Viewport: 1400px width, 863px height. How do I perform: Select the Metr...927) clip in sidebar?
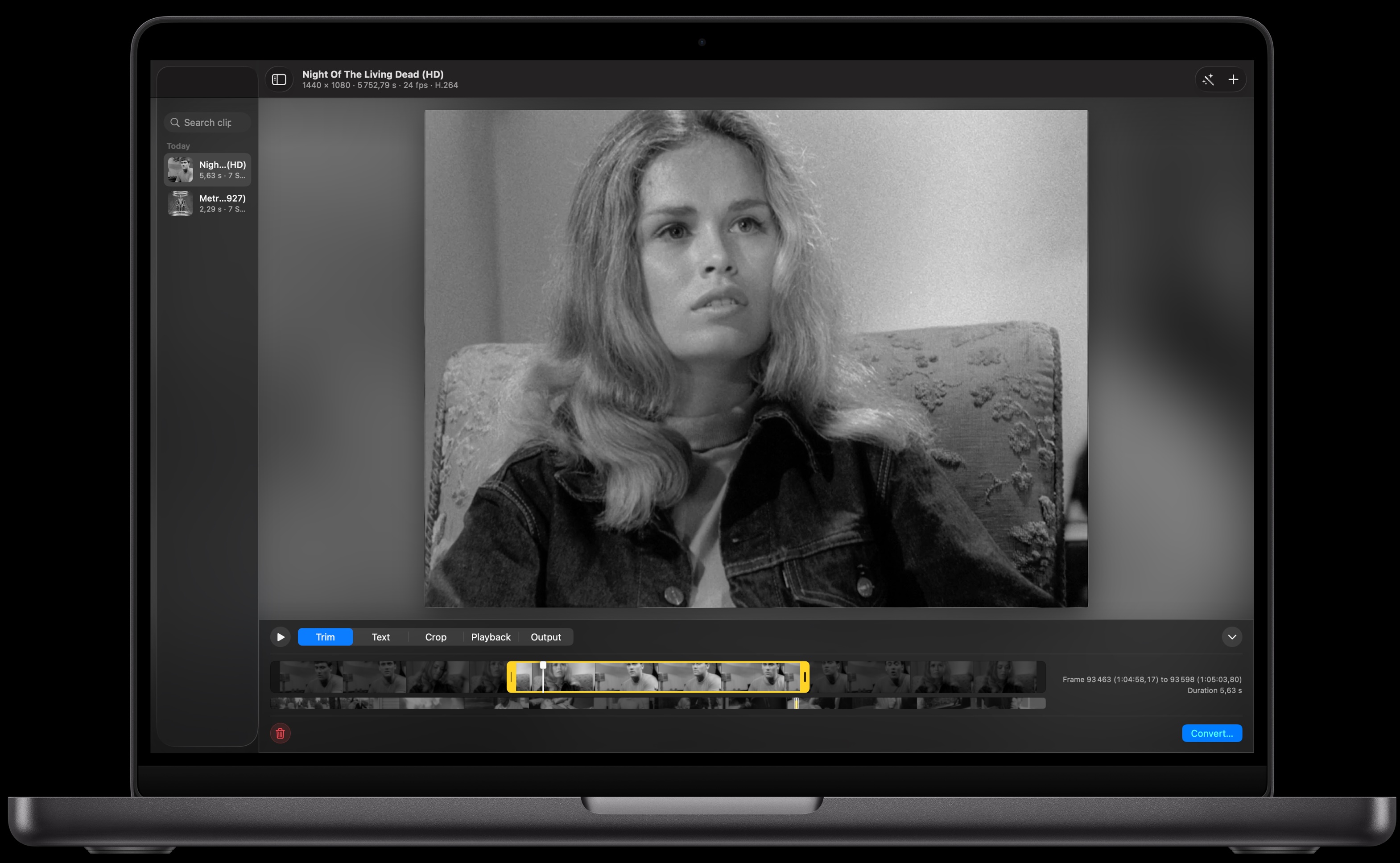pos(207,203)
